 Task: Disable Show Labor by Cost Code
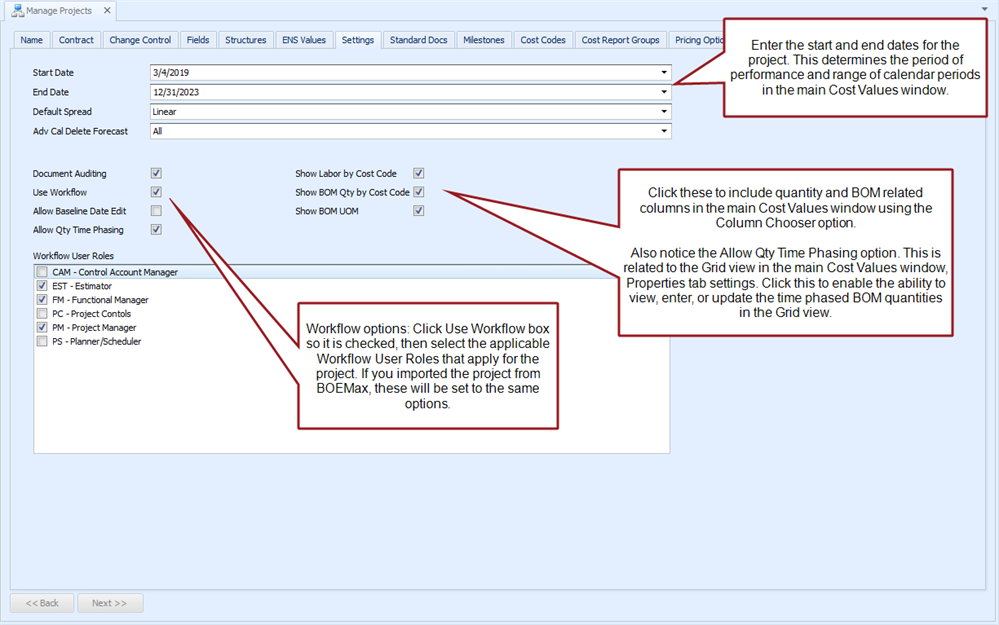point(419,174)
